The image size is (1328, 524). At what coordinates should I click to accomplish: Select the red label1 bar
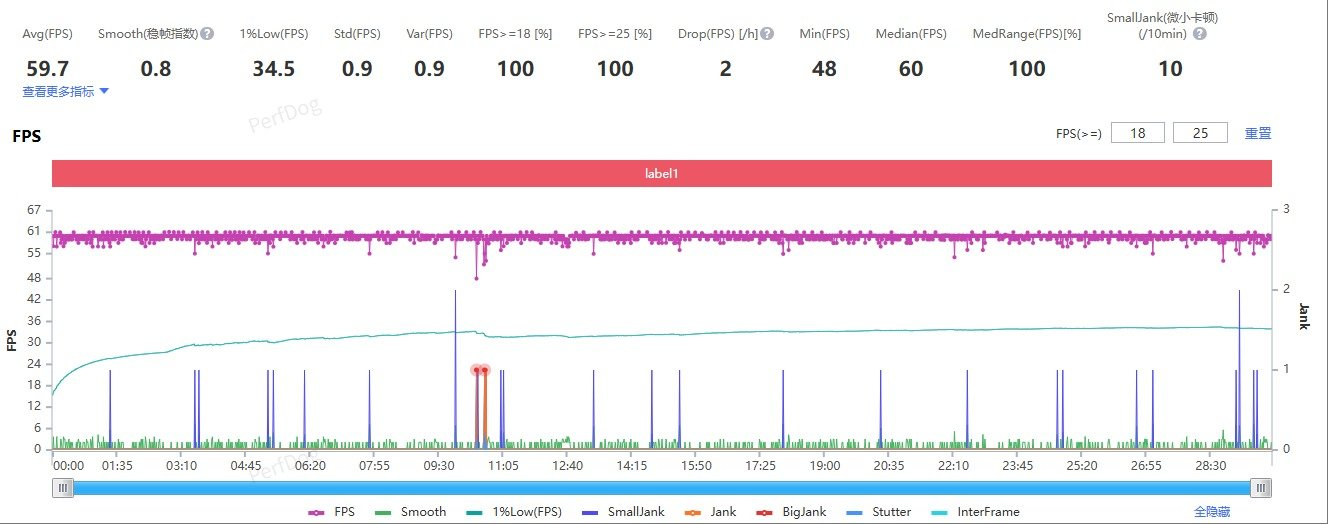point(661,173)
